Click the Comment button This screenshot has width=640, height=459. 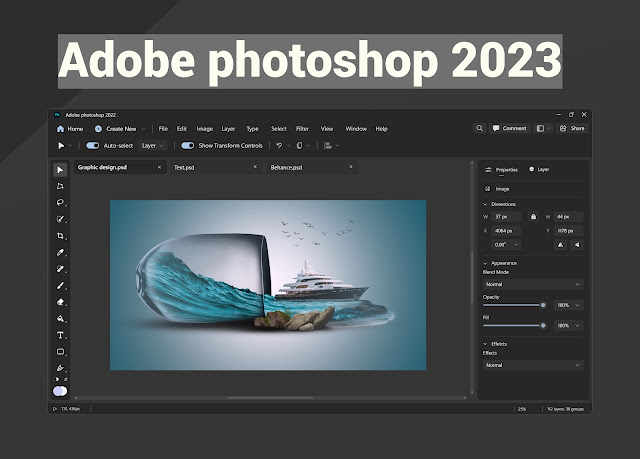(x=509, y=129)
